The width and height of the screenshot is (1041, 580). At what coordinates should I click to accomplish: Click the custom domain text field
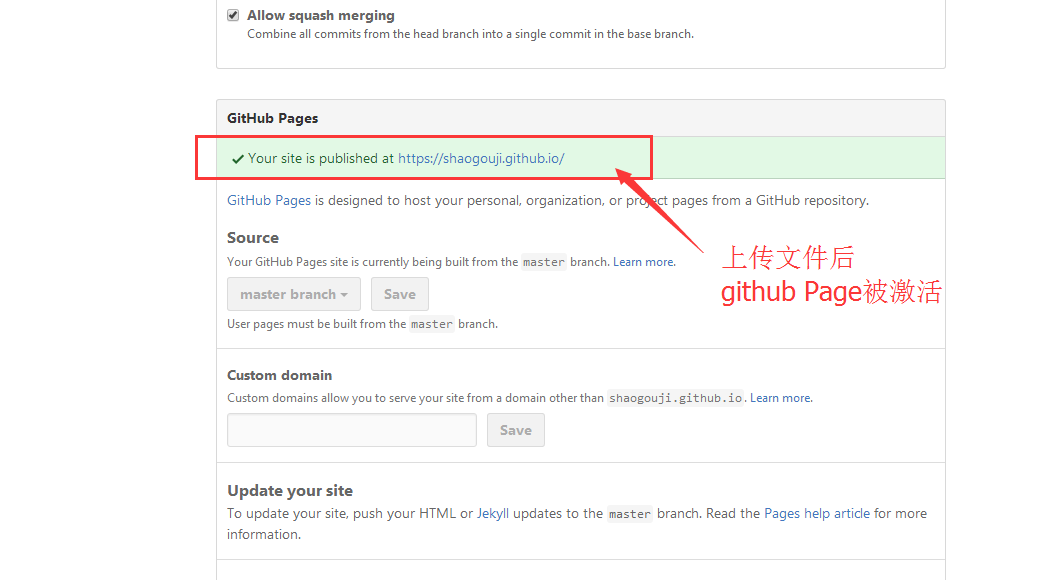[x=352, y=430]
